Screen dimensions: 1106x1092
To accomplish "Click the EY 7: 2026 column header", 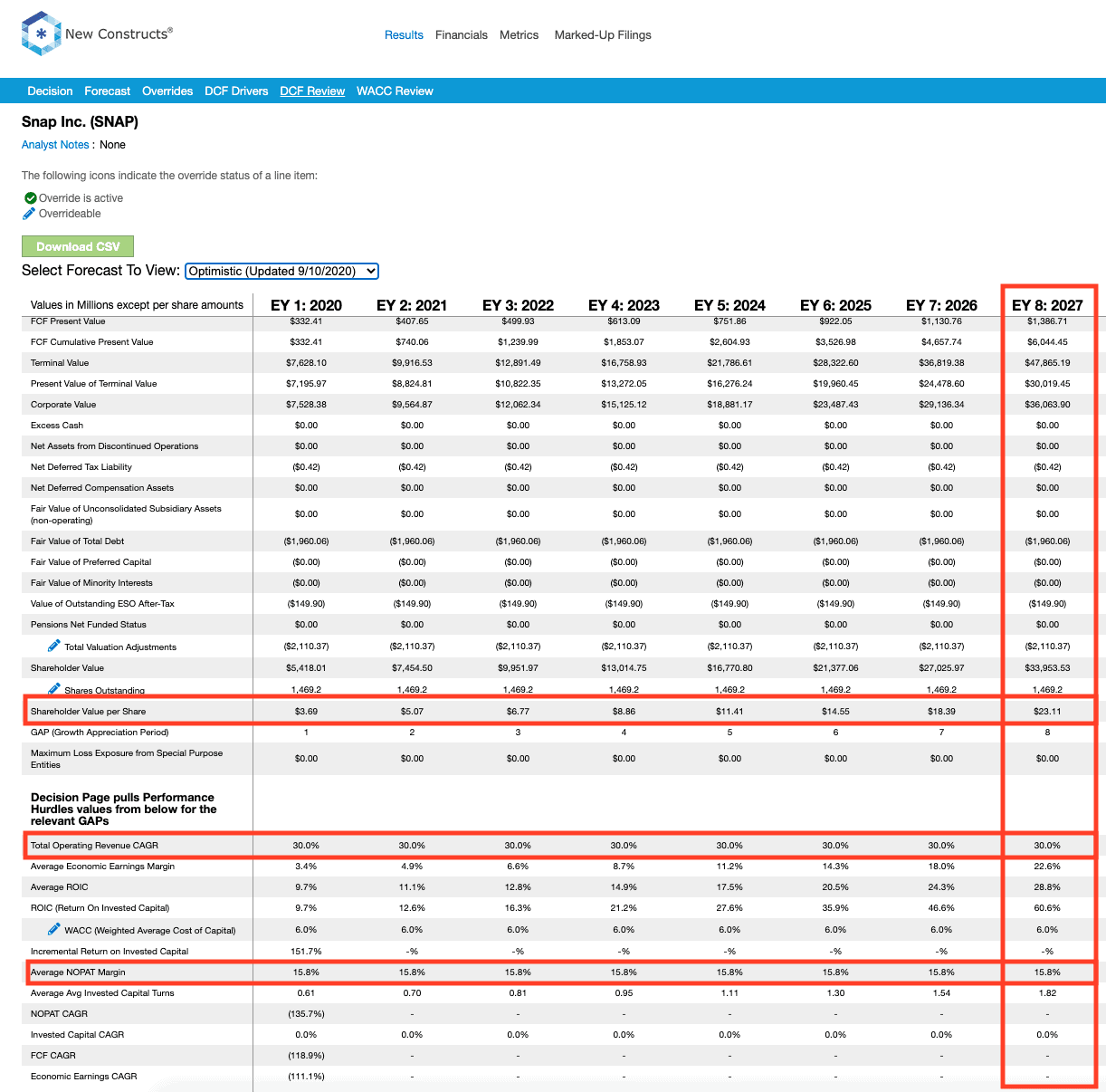I will click(x=941, y=305).
